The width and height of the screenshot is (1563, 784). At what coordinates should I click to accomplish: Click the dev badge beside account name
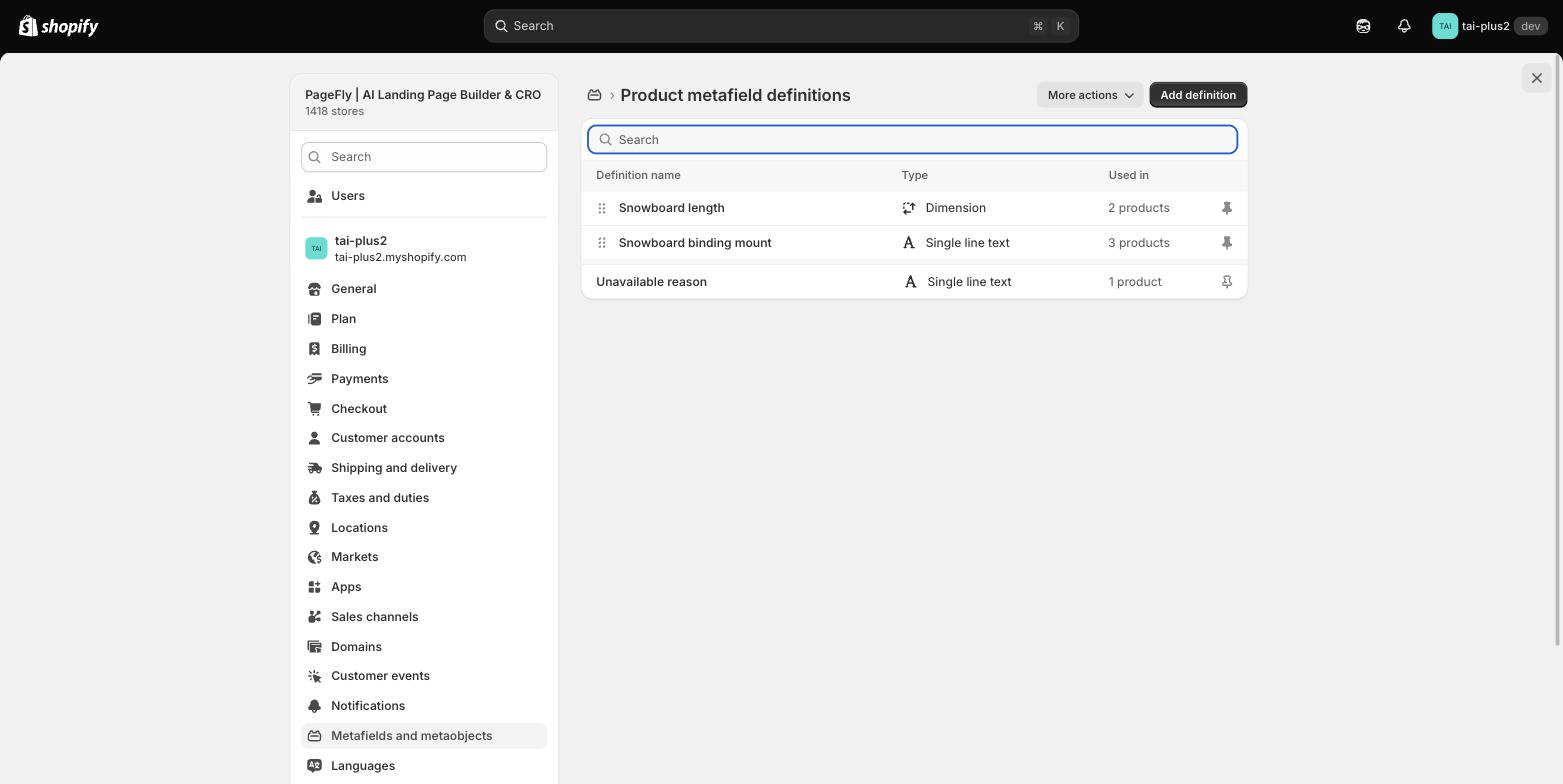1530,26
